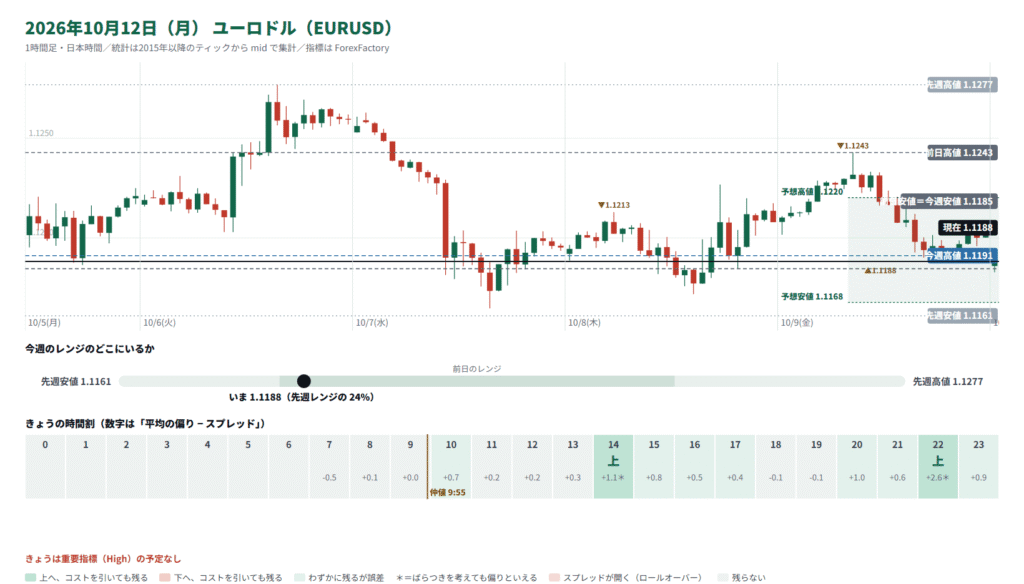Click the pink swatch for 下へ、コストを引いても残る
This screenshot has height=584, width=1024.
click(165, 578)
